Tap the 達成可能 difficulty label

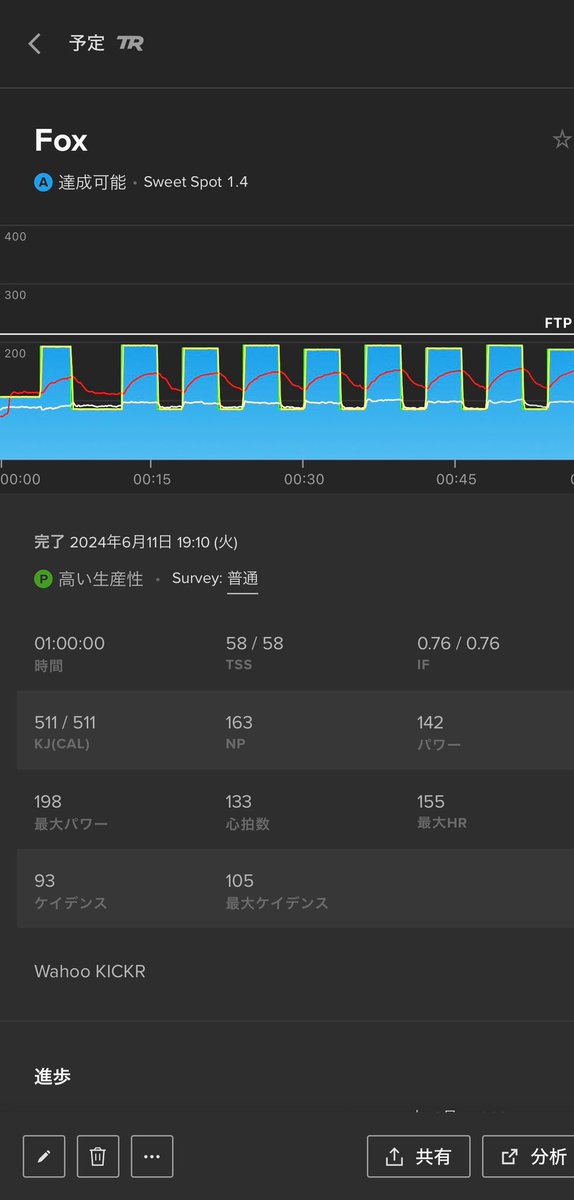92,182
